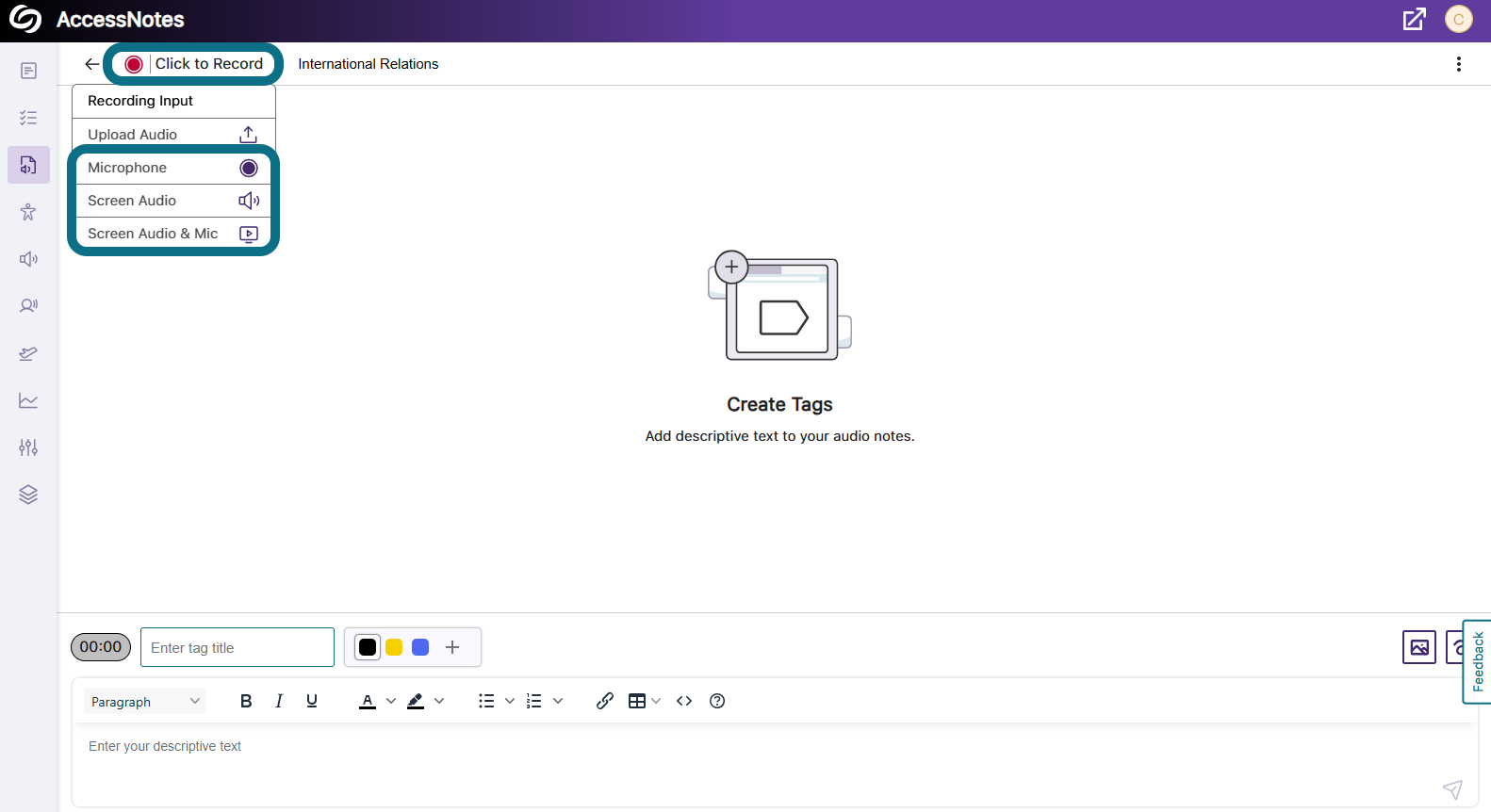Click the Enter tag title field
The width and height of the screenshot is (1491, 812).
(x=238, y=647)
